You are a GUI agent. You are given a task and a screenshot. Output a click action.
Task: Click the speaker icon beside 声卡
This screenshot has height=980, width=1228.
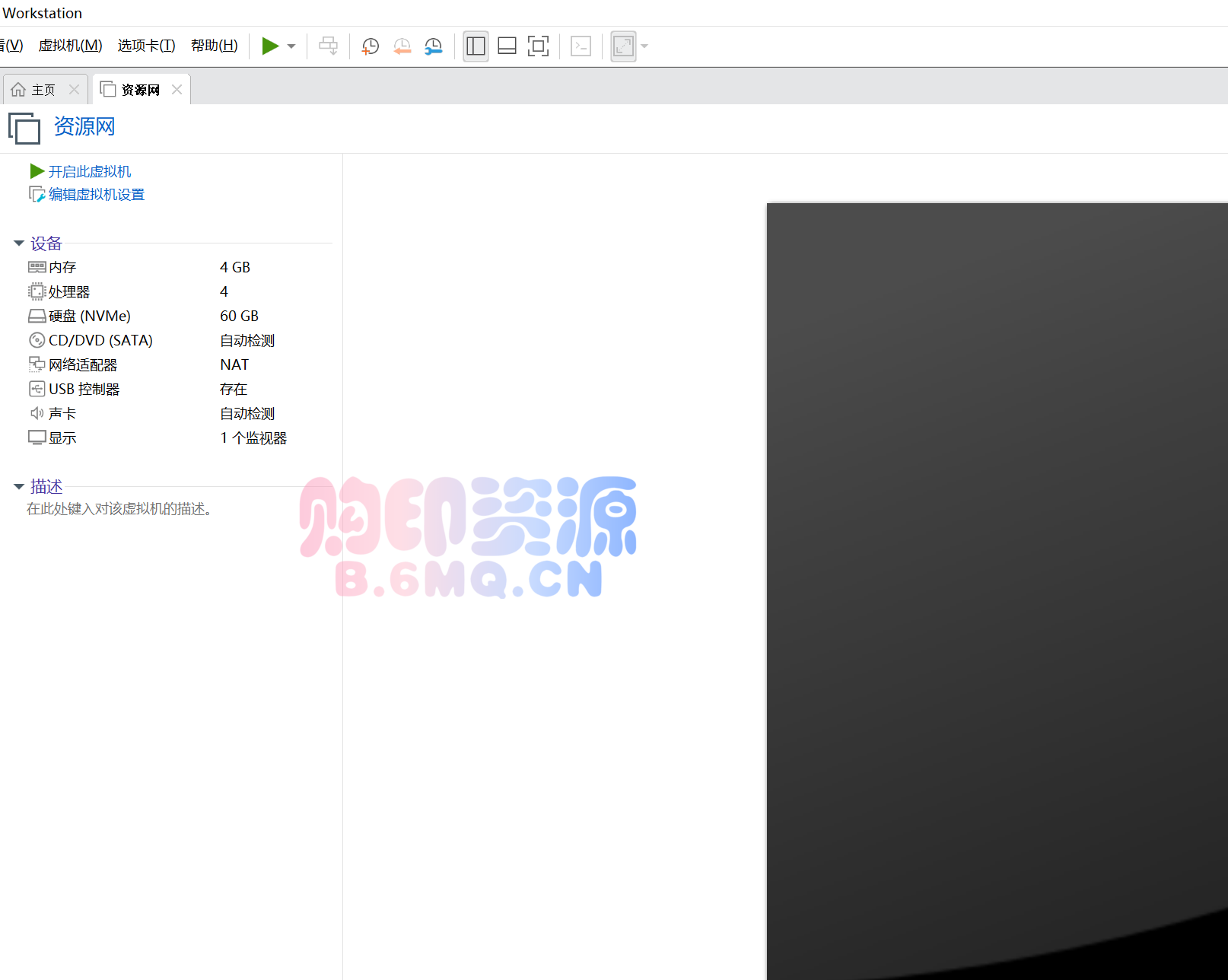tap(37, 413)
